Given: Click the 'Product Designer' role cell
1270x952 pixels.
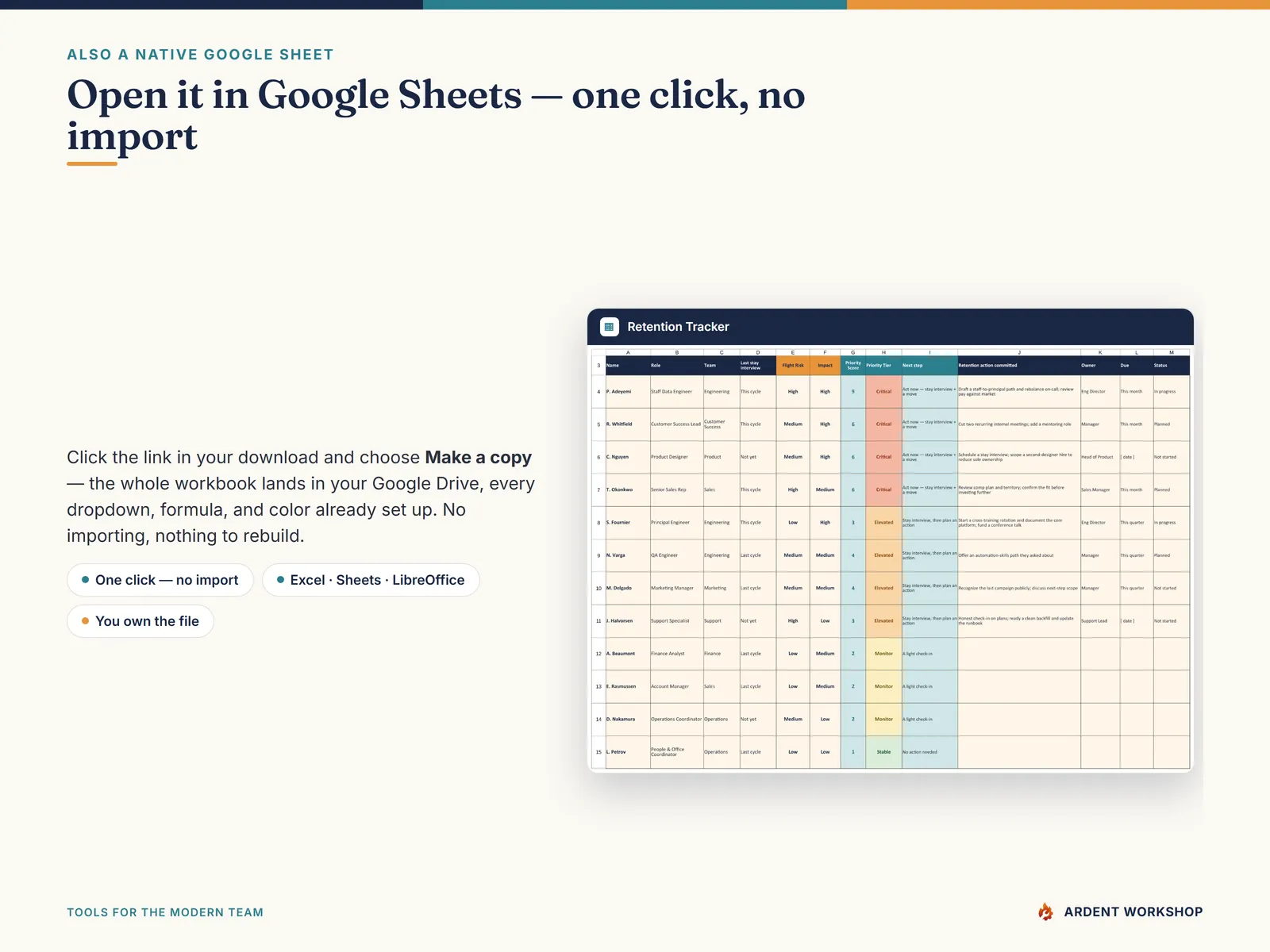Looking at the screenshot, I should coord(677,457).
